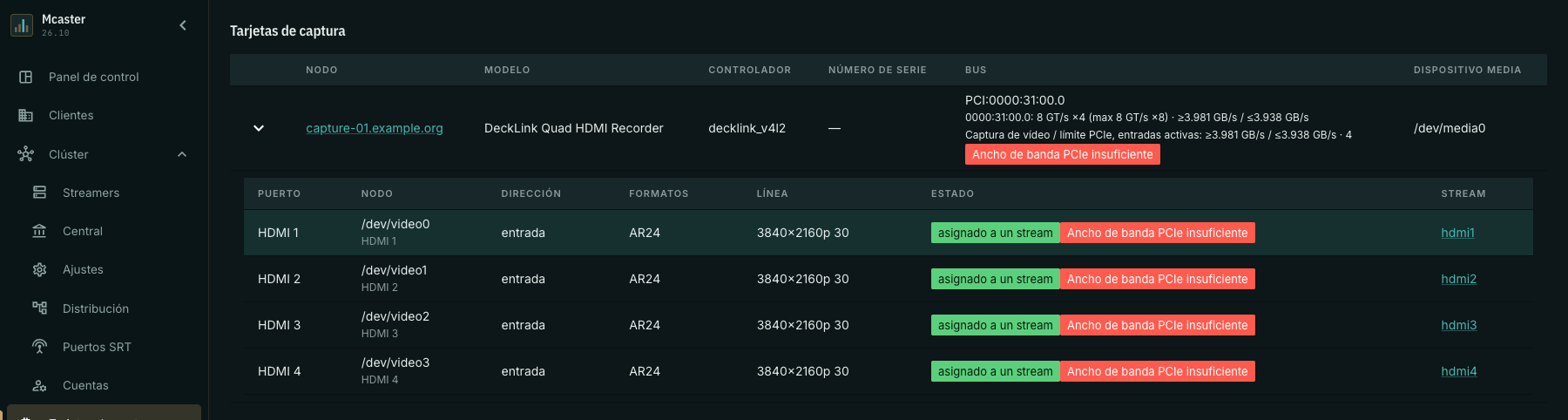Image resolution: width=1568 pixels, height=420 pixels.
Task: Click the /dev/video1 node cell
Action: coord(394,270)
